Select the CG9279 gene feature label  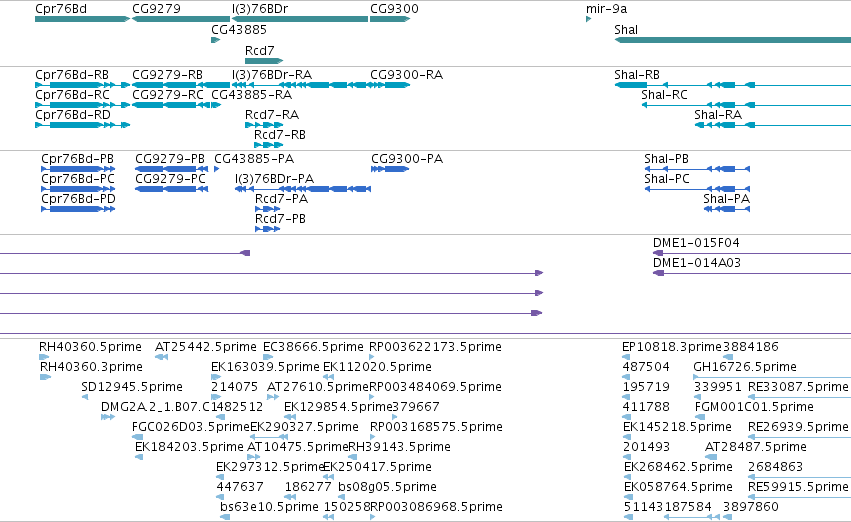click(156, 9)
